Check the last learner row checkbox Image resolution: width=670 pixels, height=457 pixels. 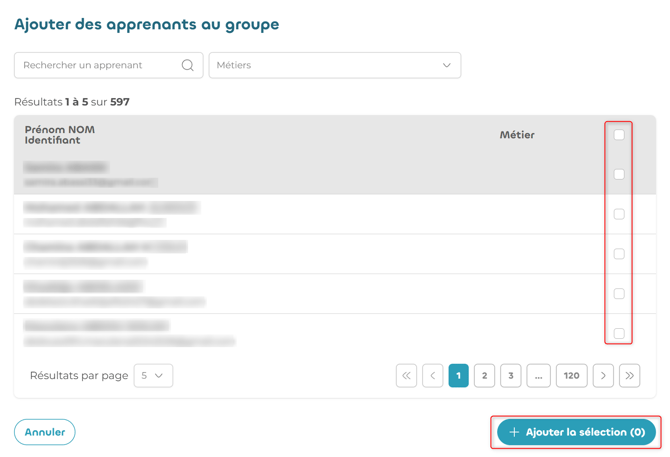[x=619, y=333]
